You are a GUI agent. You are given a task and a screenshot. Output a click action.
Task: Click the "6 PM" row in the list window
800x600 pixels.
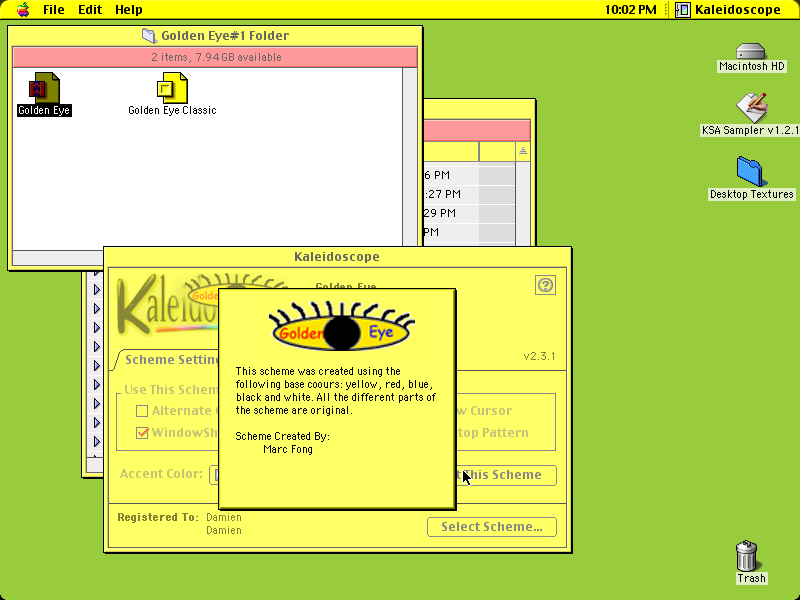click(468, 175)
